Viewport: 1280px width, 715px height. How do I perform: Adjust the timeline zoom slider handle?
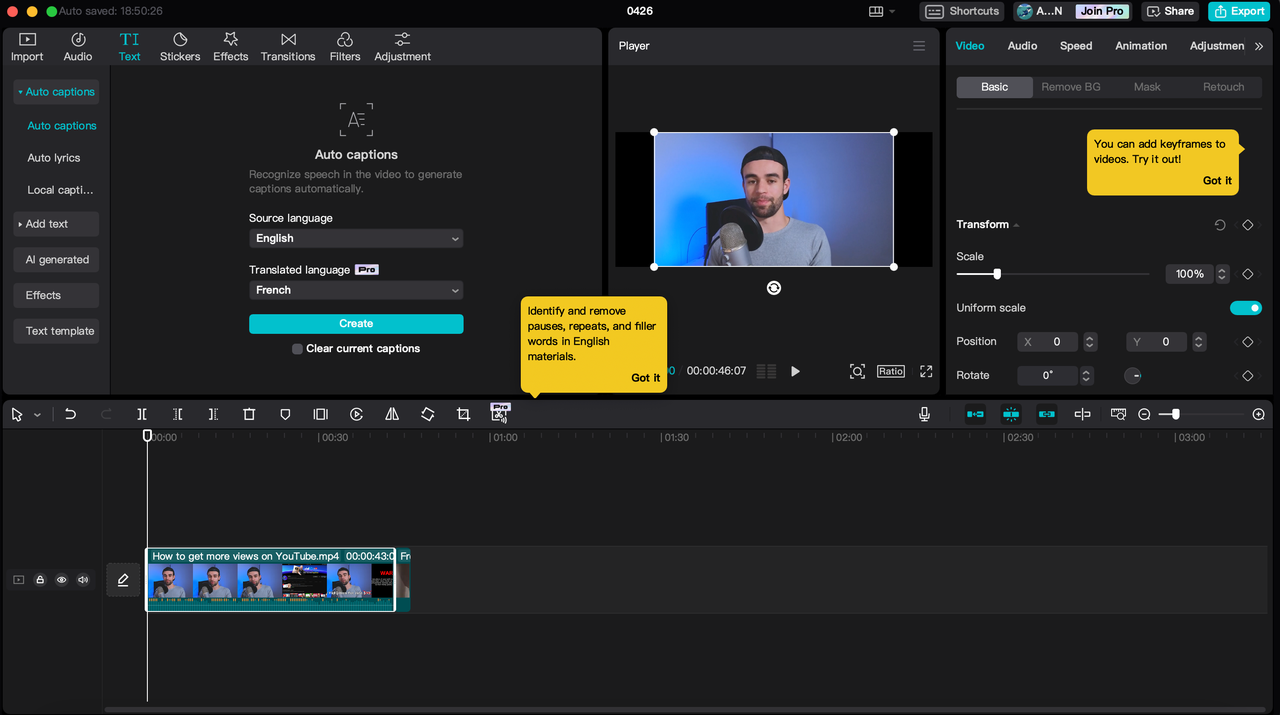point(1176,414)
